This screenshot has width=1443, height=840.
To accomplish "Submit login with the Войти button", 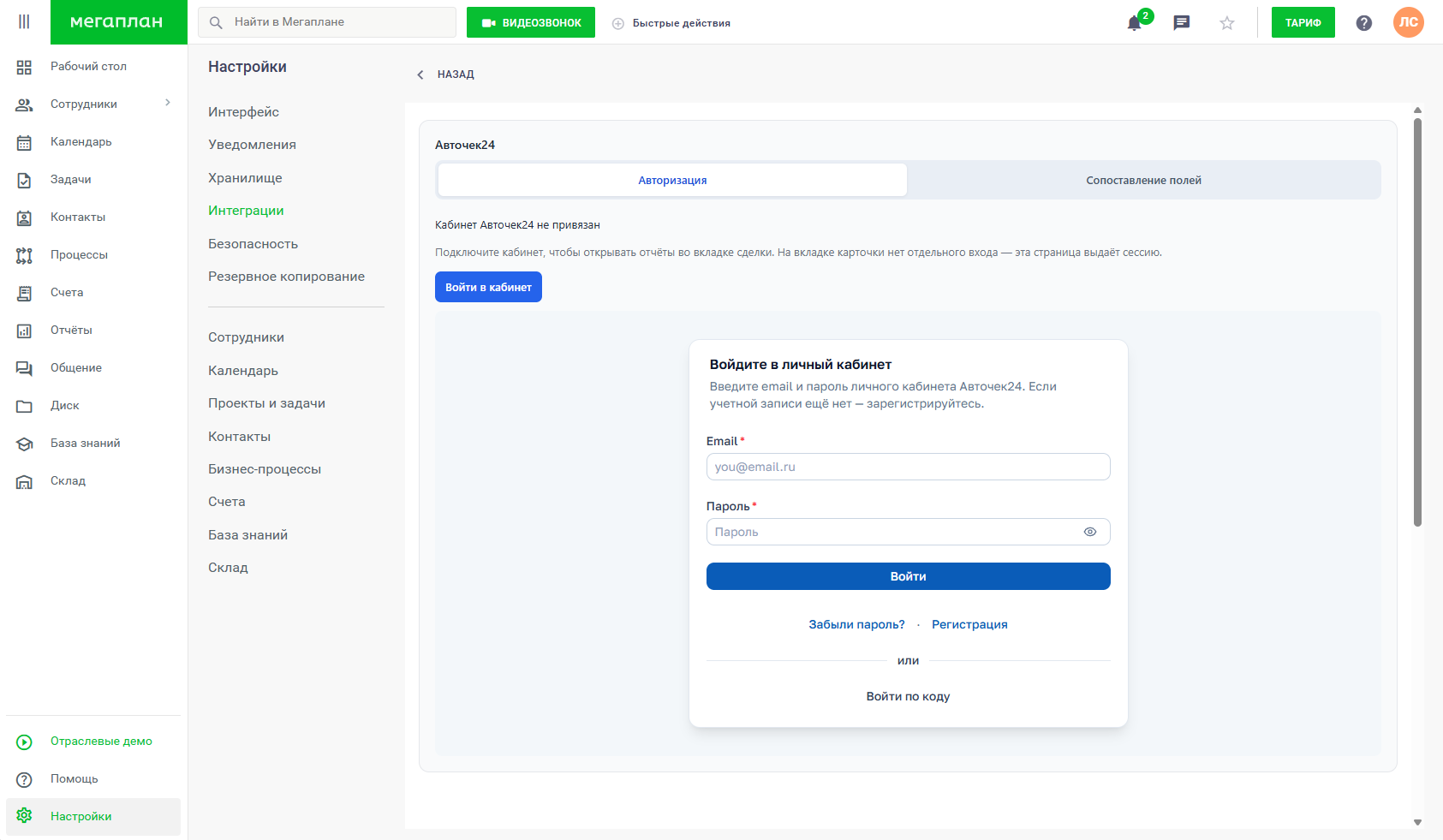I will (x=908, y=576).
